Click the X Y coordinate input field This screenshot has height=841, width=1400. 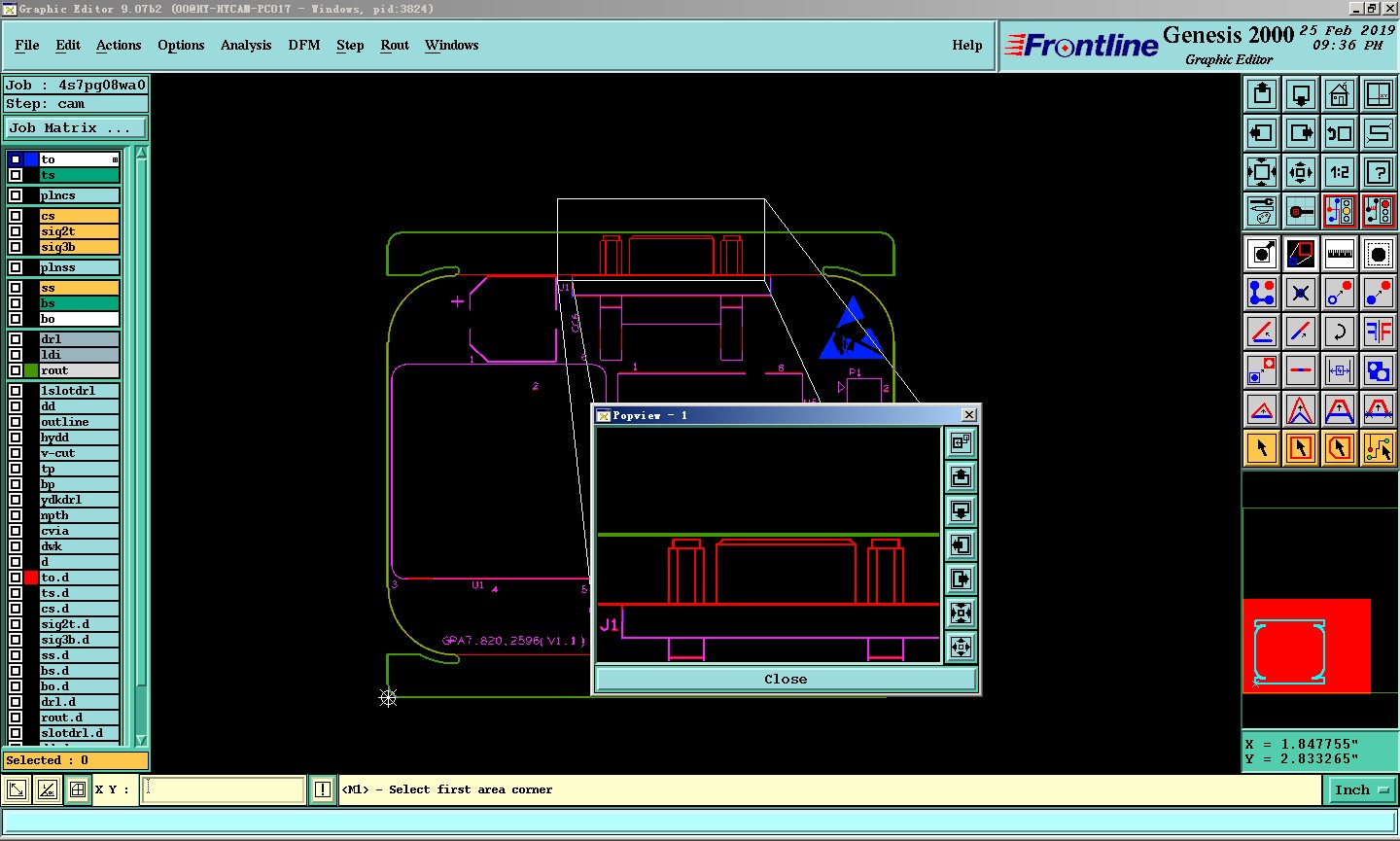coord(224,789)
